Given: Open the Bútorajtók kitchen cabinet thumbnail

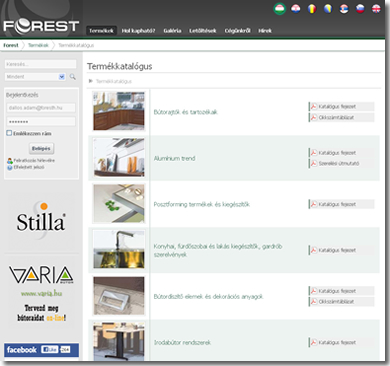Looking at the screenshot, I should pyautogui.click(x=119, y=111).
